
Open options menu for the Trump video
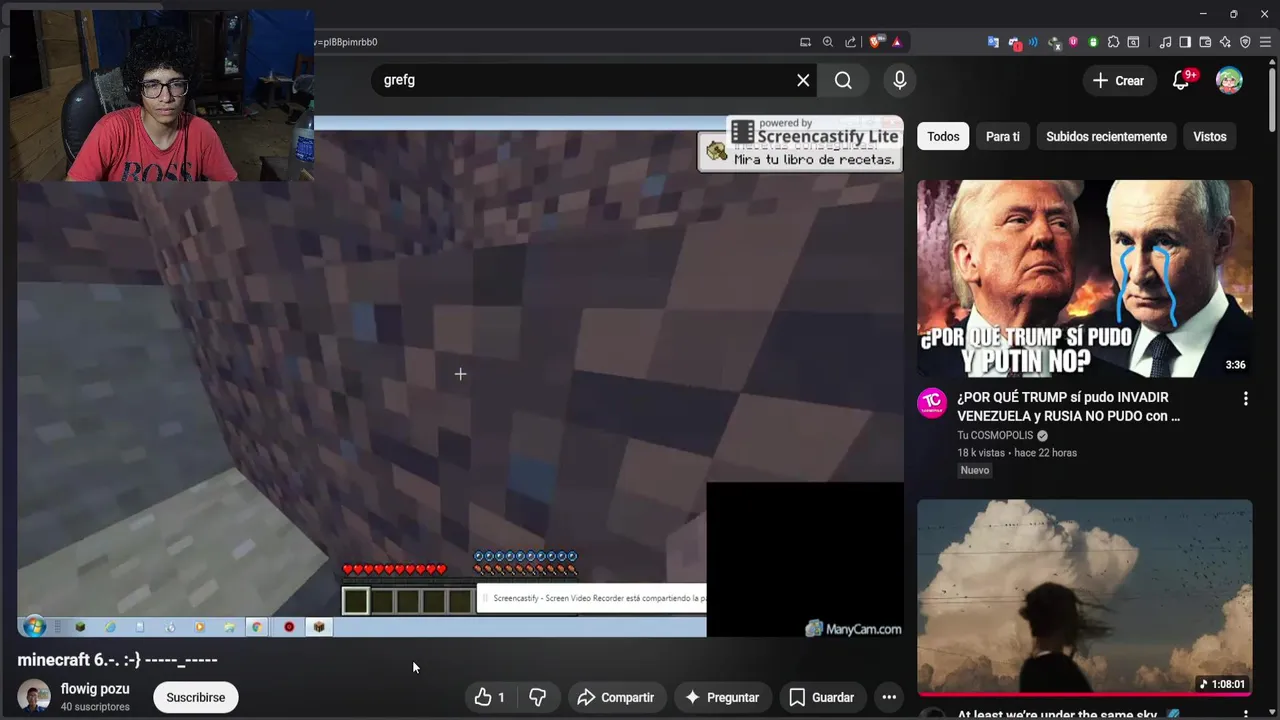[1245, 399]
